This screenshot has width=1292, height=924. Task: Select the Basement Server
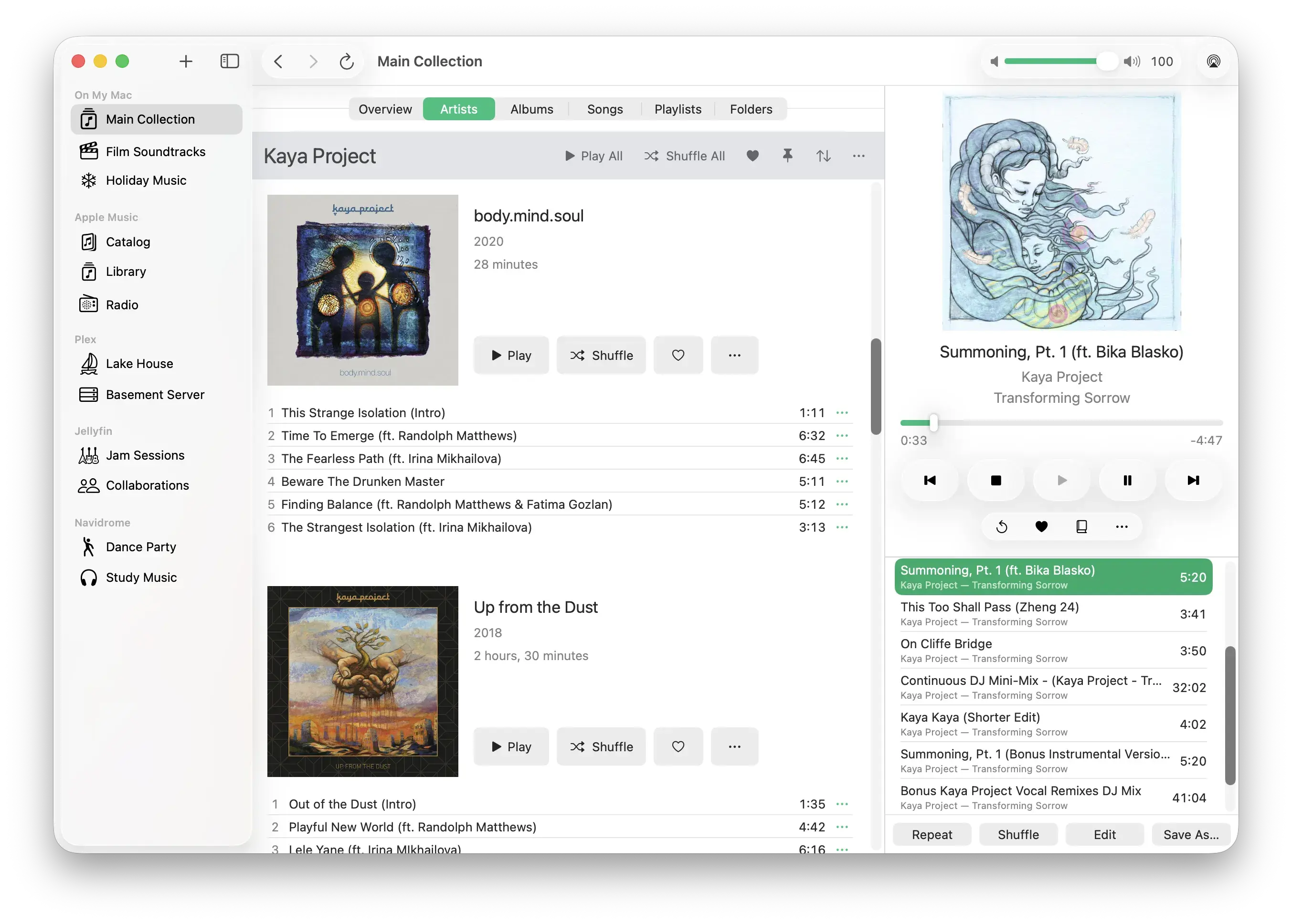coord(156,394)
